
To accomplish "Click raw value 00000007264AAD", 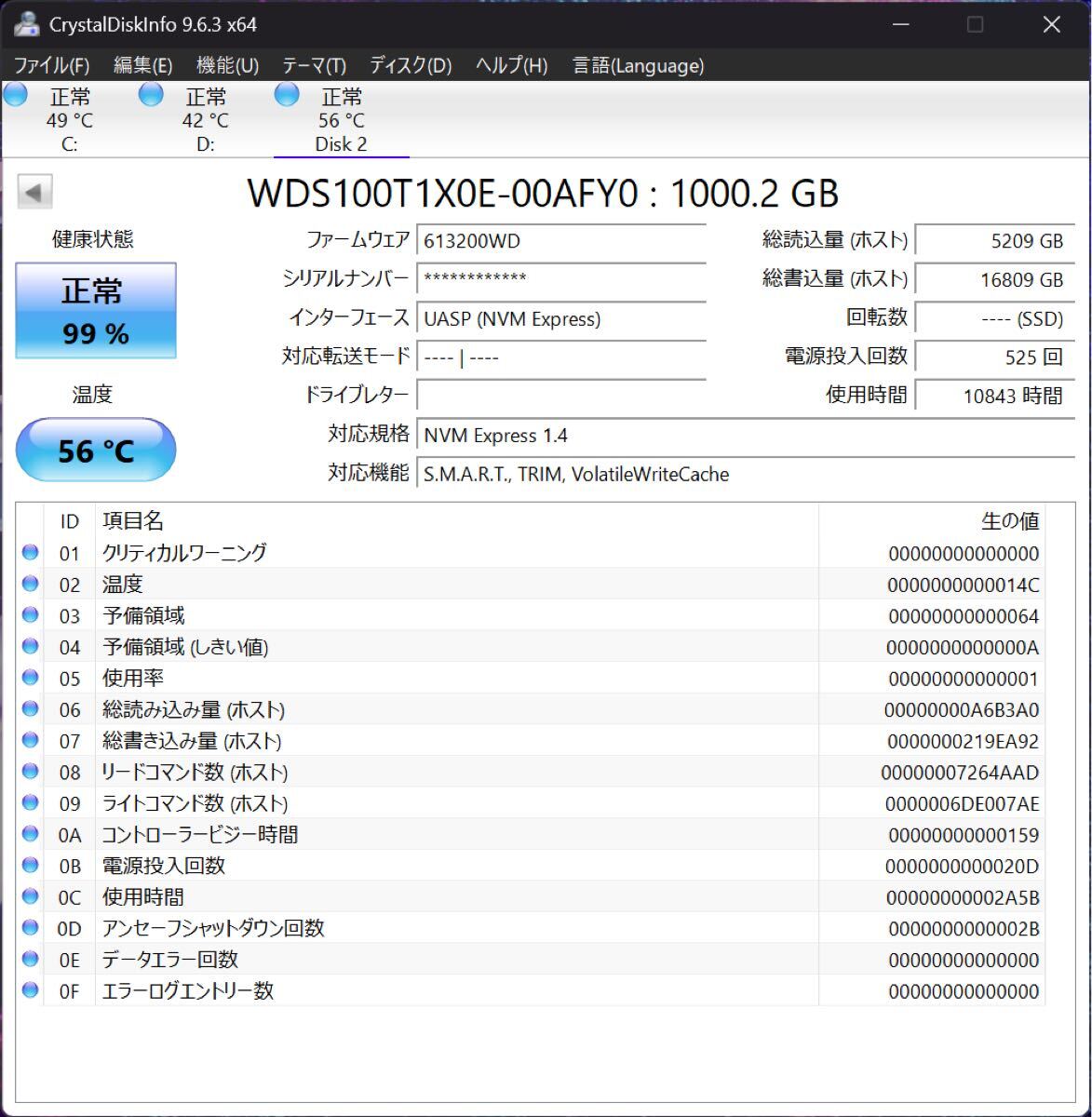I will tap(960, 773).
